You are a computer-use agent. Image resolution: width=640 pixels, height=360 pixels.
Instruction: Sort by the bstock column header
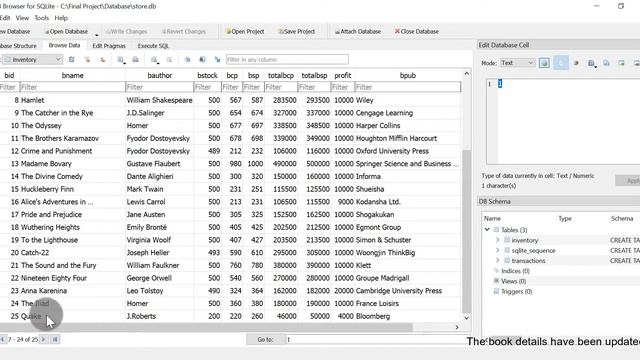coord(207,75)
